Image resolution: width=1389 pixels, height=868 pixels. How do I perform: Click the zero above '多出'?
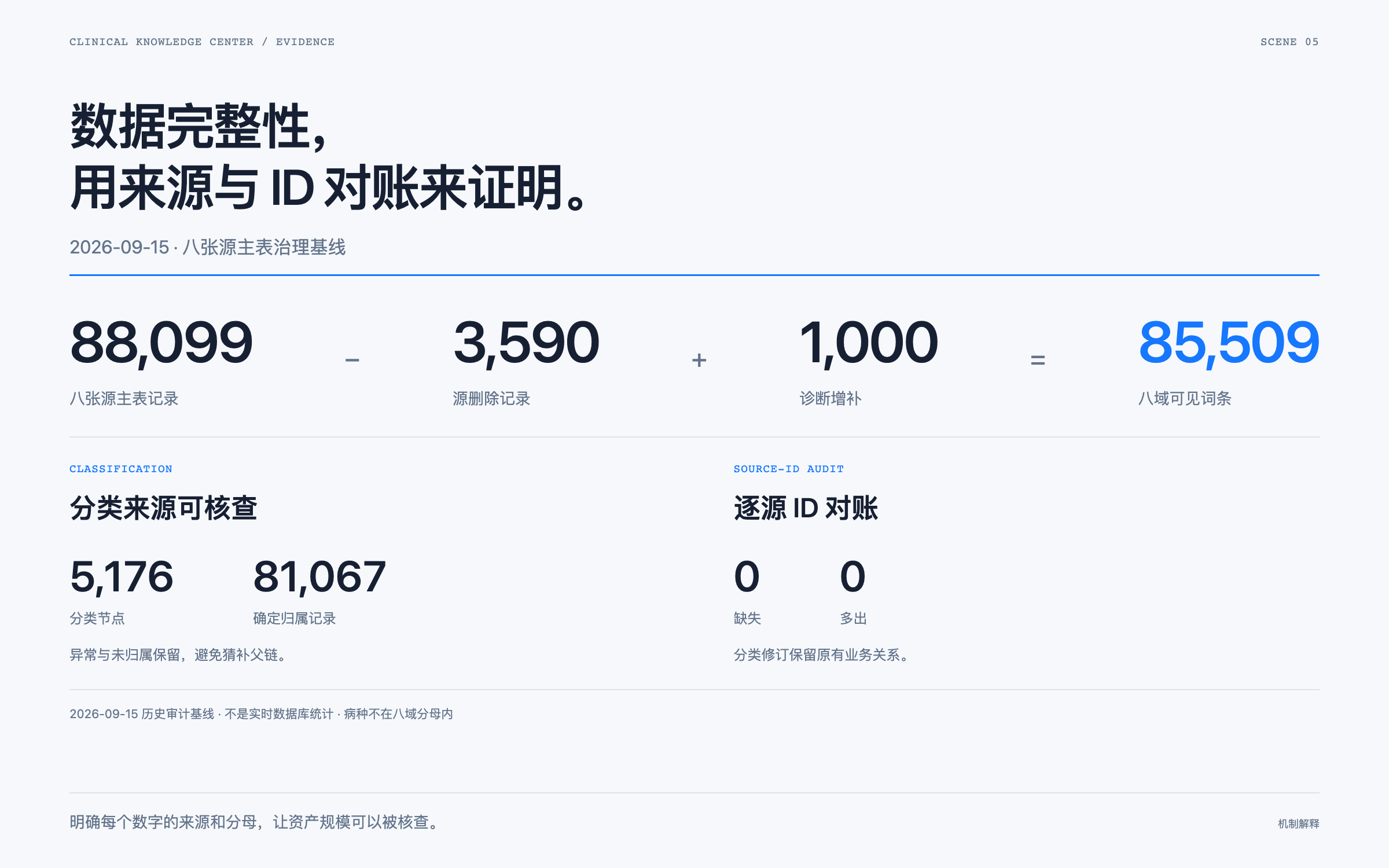click(x=852, y=577)
